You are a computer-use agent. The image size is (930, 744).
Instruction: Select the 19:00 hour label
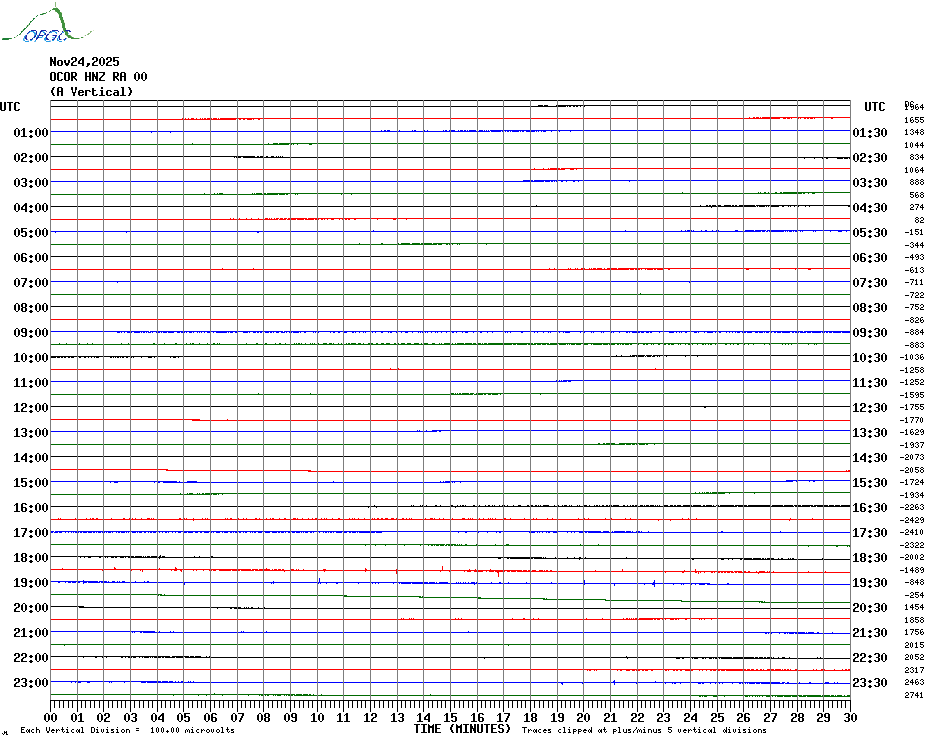click(x=31, y=583)
